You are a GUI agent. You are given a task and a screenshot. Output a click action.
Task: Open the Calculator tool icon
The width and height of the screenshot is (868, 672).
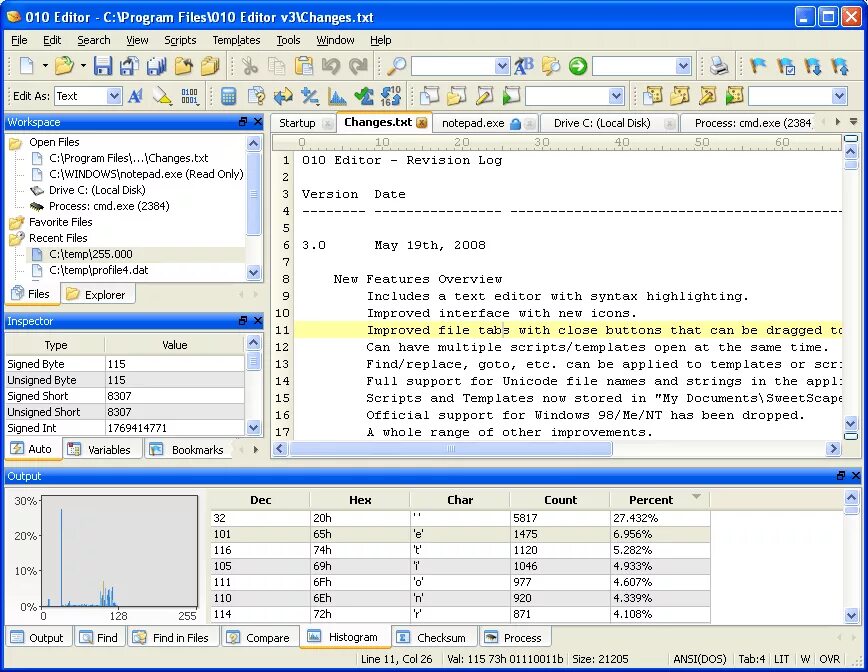pos(228,96)
